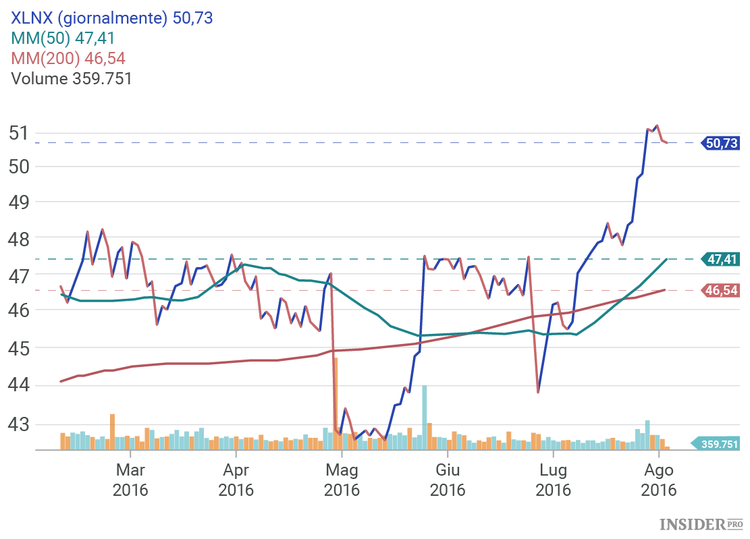The width and height of the screenshot is (750, 539).
Task: Click the price peak above 51
Action: [657, 127]
